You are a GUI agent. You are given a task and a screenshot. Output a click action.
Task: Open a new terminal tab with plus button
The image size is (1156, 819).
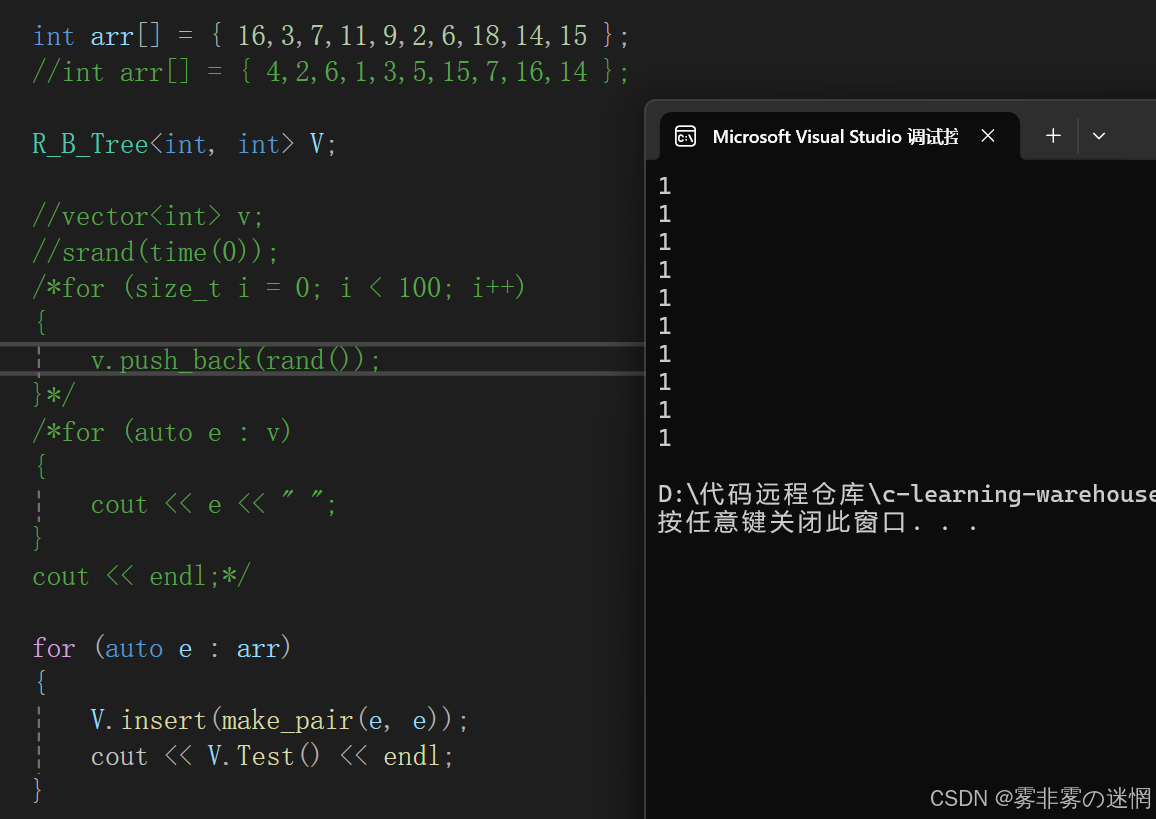1053,136
